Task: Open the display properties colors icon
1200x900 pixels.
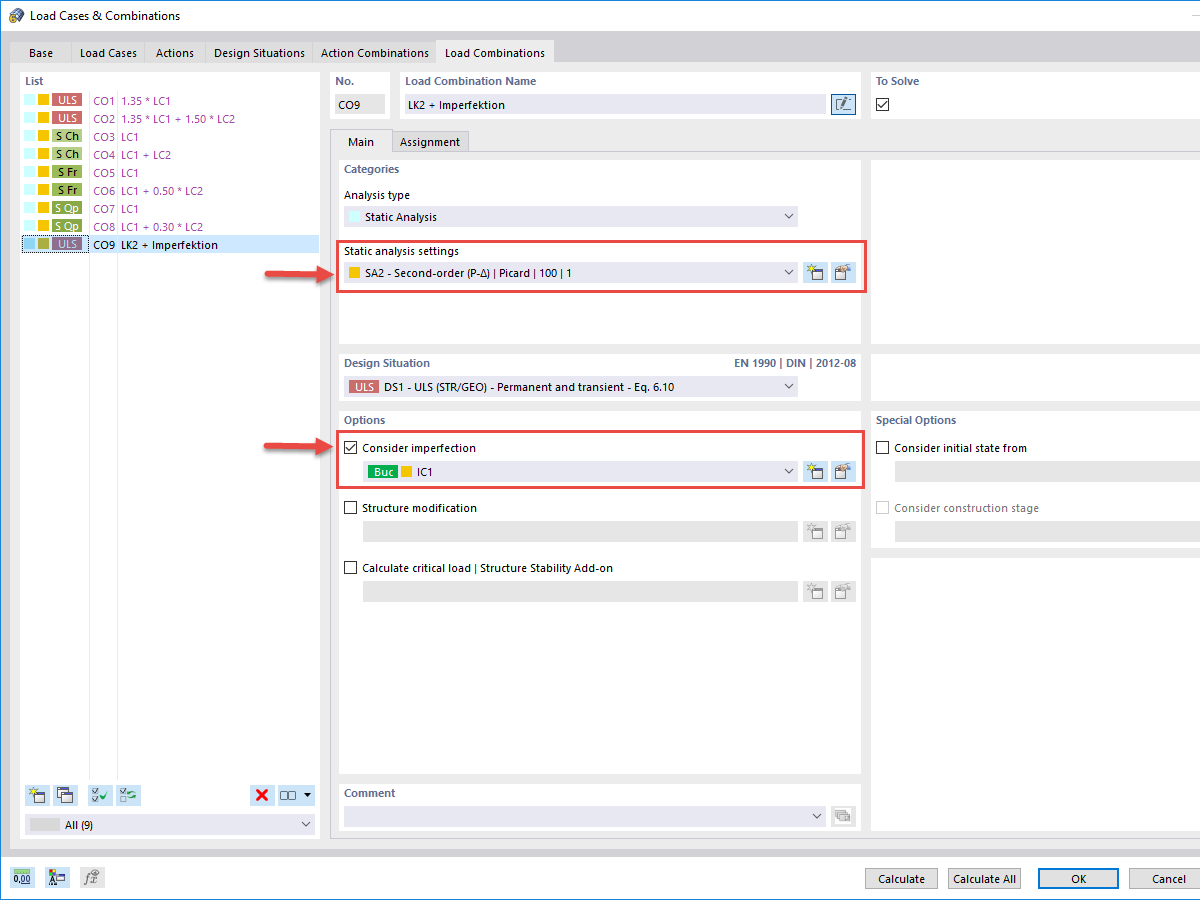Action: 57,877
